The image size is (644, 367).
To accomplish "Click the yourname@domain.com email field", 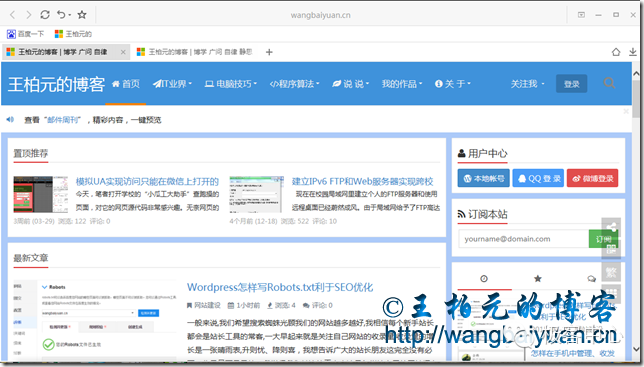I will click(524, 239).
